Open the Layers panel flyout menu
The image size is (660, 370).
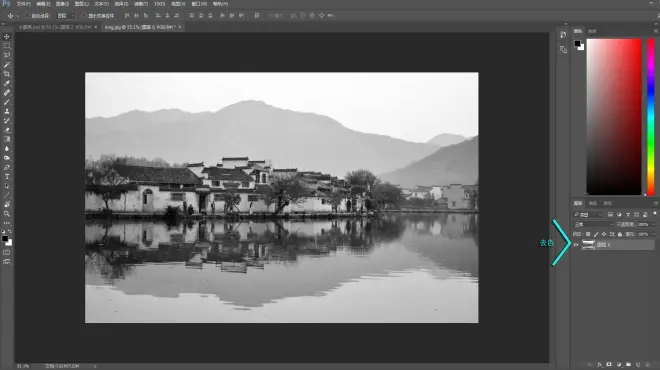click(656, 204)
